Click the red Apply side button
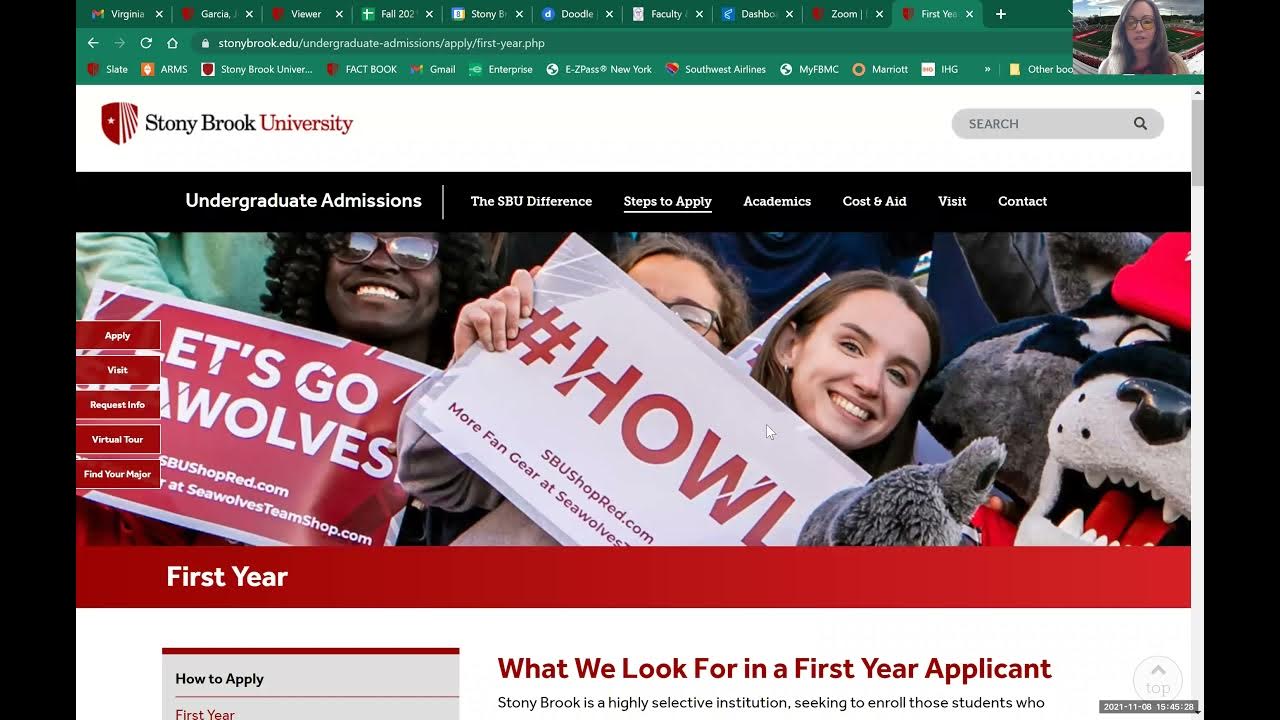The image size is (1280, 720). click(118, 335)
